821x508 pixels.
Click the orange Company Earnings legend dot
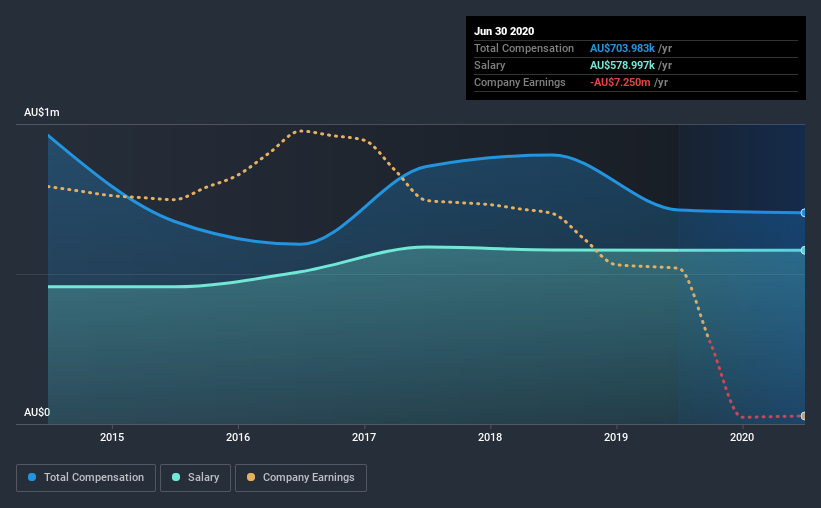pos(251,477)
